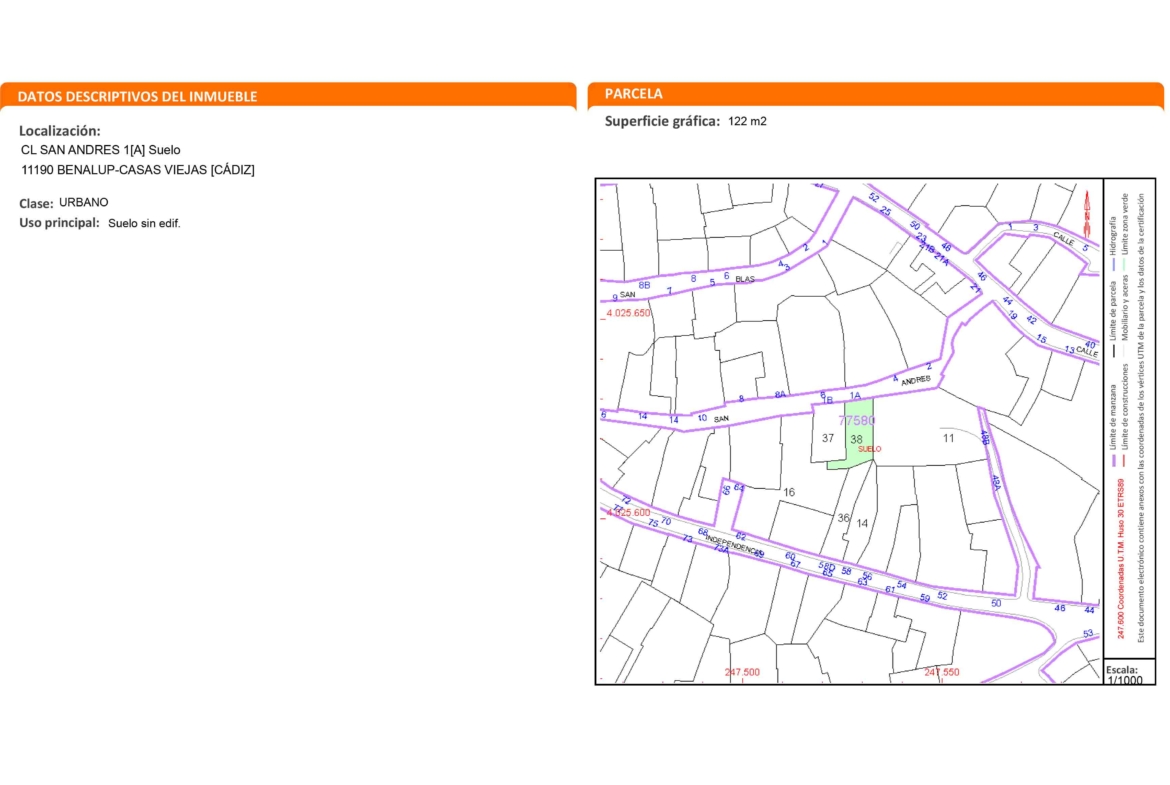Screen dimensions: 1170x785
Task: Click the Clase label
Action: point(36,203)
